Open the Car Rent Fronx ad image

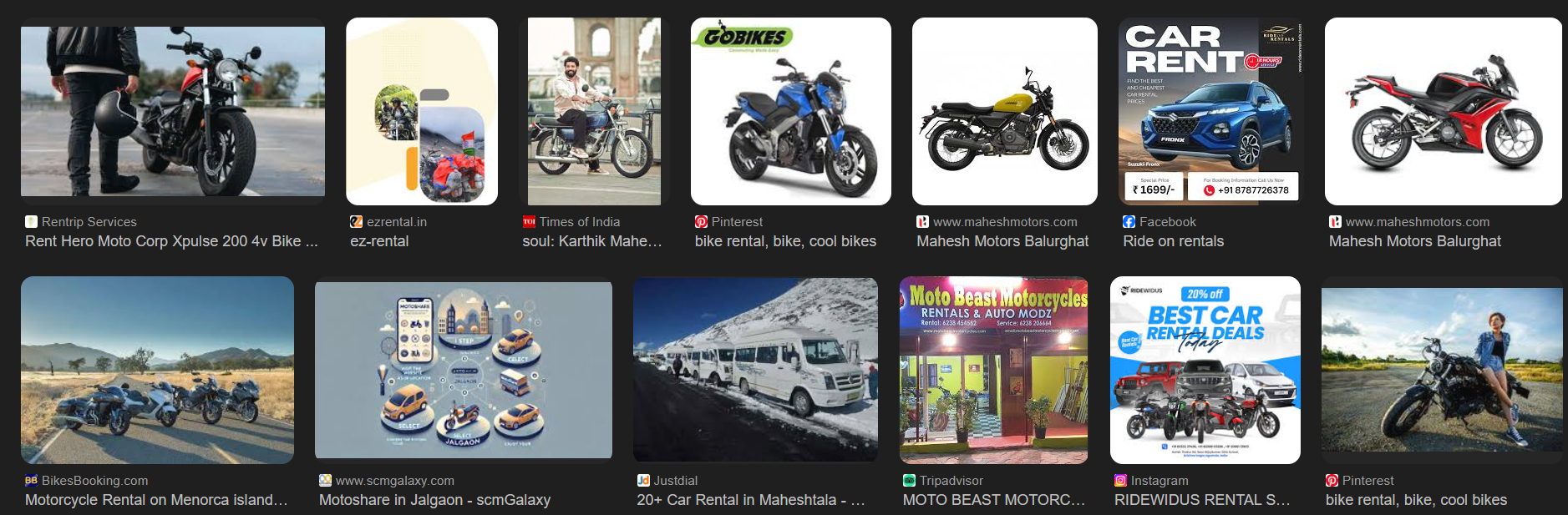pyautogui.click(x=1210, y=111)
